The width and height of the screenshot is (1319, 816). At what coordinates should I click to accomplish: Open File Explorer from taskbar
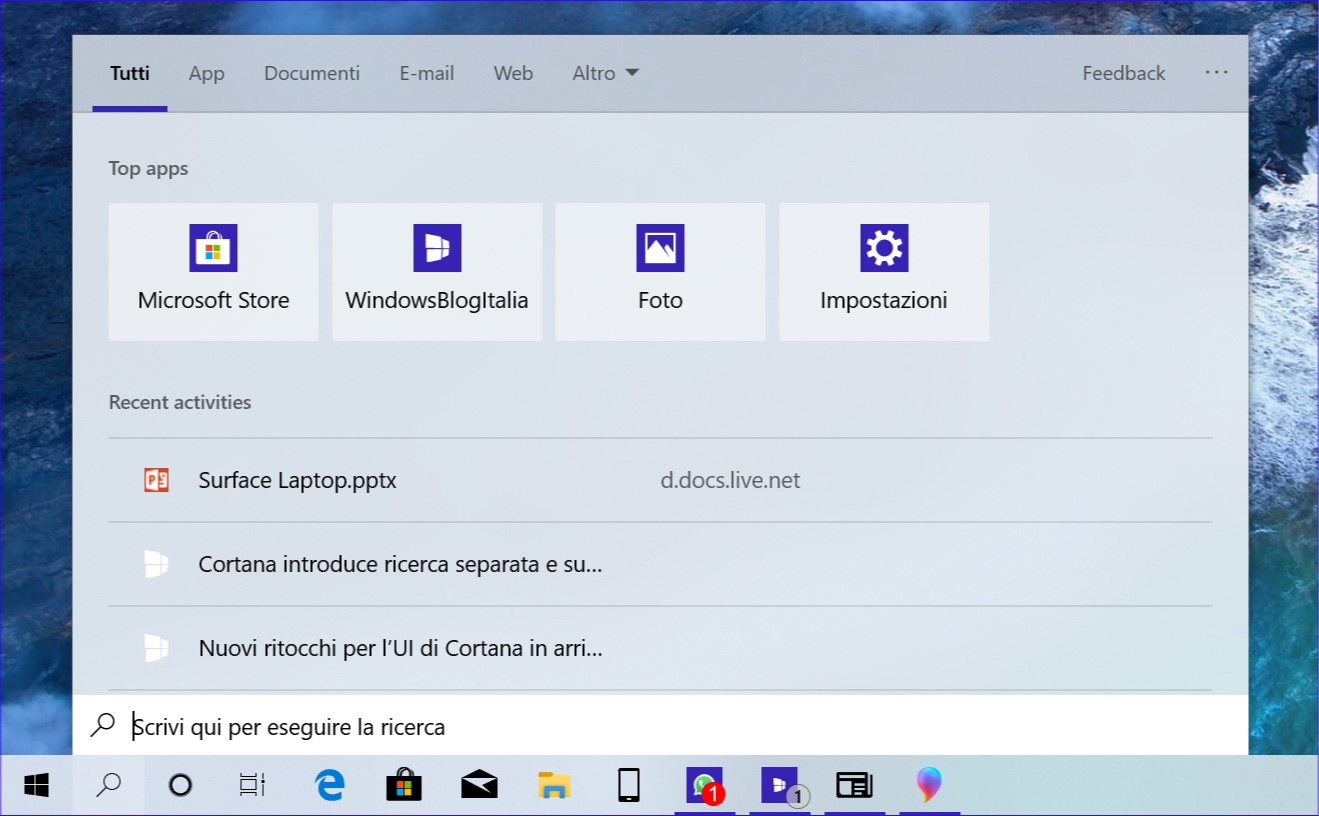(x=554, y=785)
